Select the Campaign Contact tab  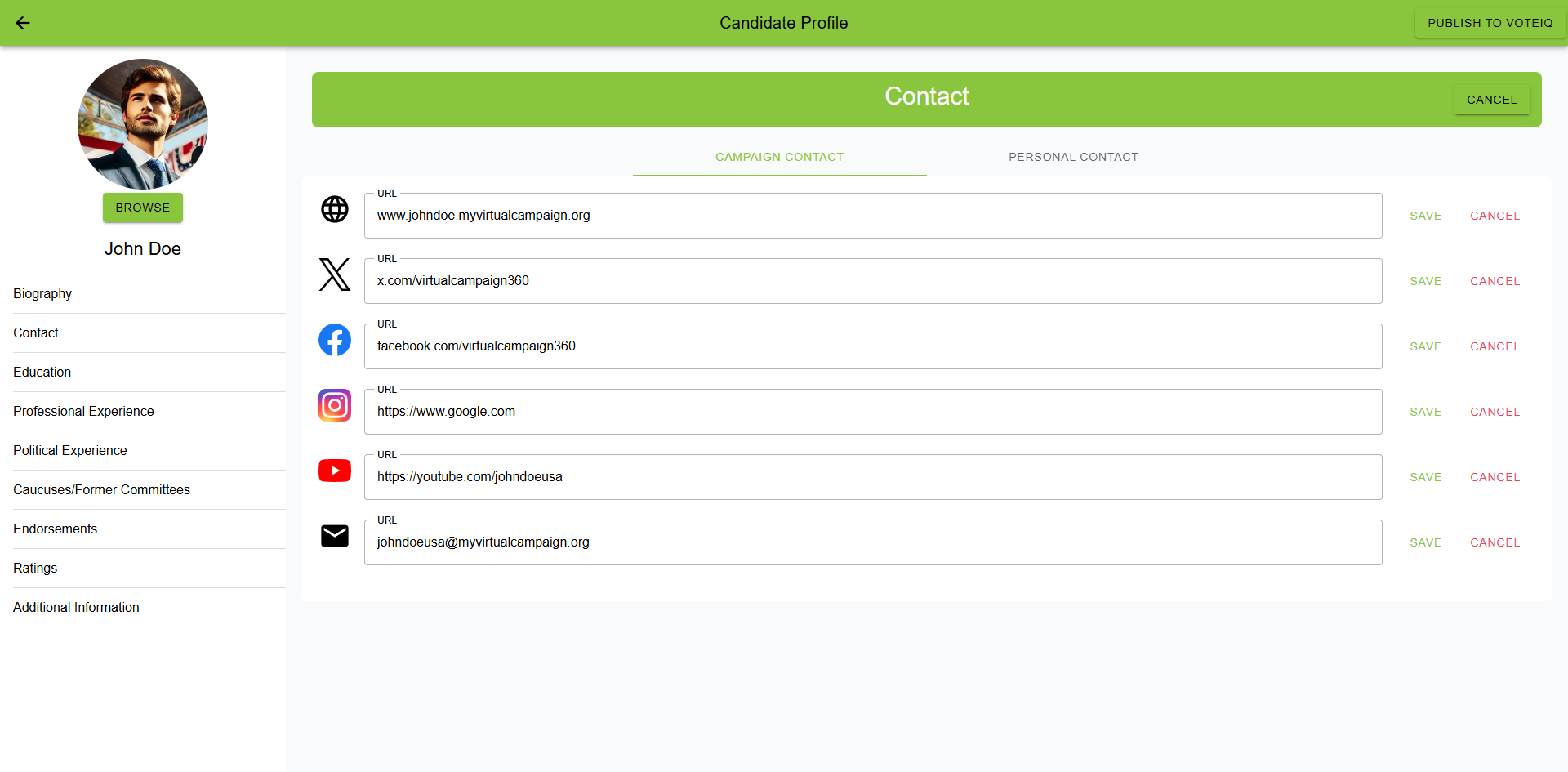(x=779, y=157)
